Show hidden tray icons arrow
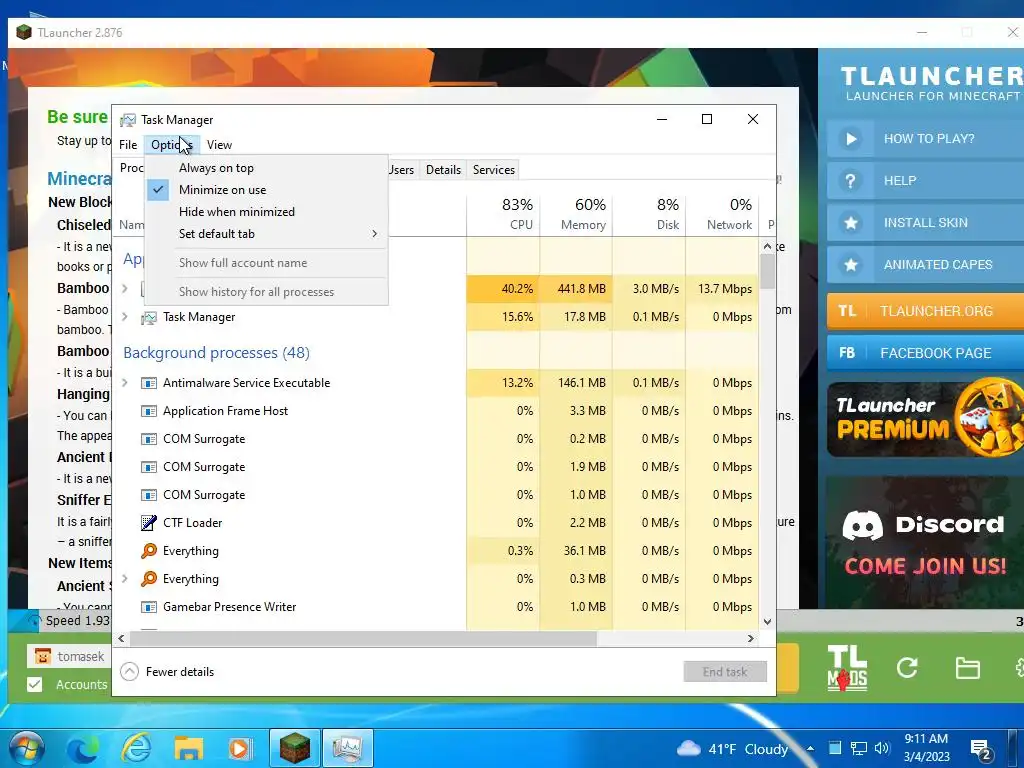1024x768 pixels. pyautogui.click(x=810, y=748)
